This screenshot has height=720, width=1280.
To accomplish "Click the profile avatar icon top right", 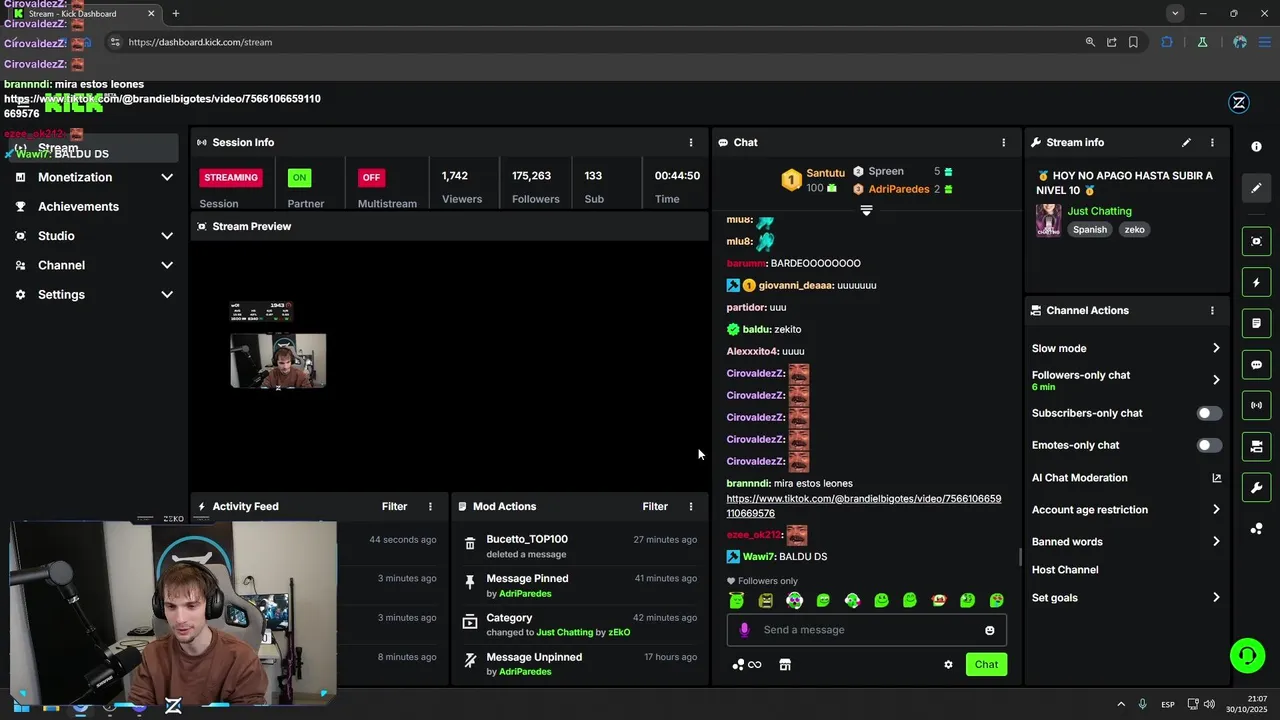I will coord(1239,102).
